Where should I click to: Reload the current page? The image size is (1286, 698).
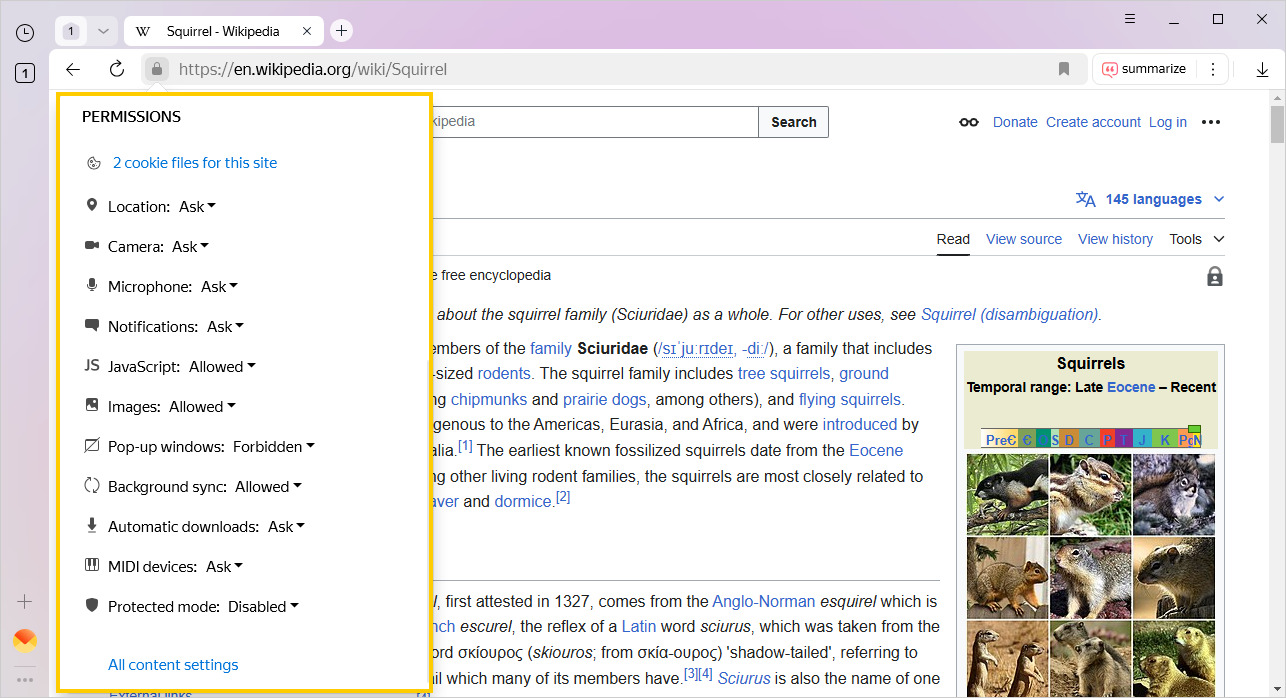point(116,69)
